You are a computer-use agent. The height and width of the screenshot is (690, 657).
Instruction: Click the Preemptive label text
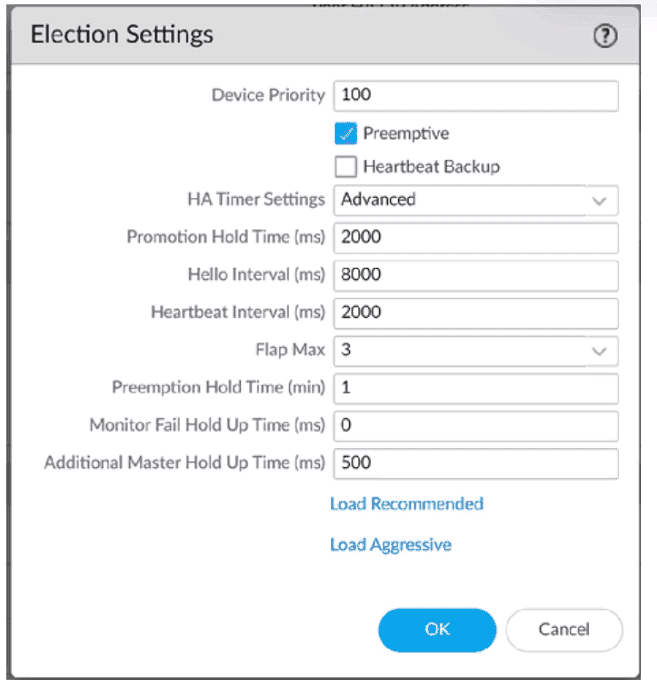[x=405, y=134]
